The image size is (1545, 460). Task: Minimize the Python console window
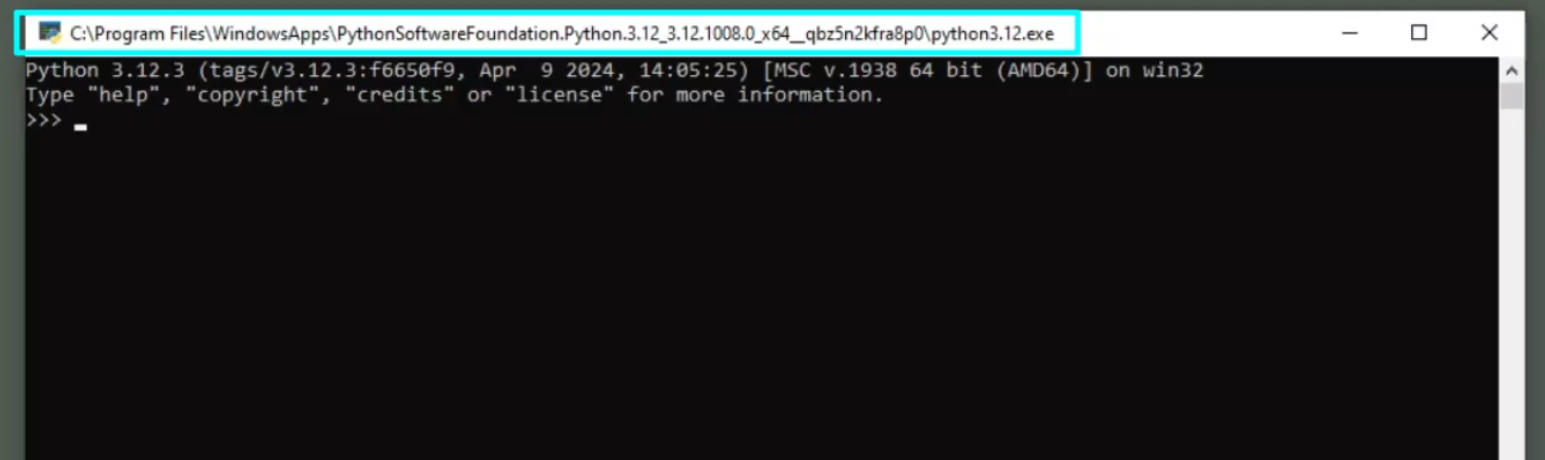(x=1349, y=33)
